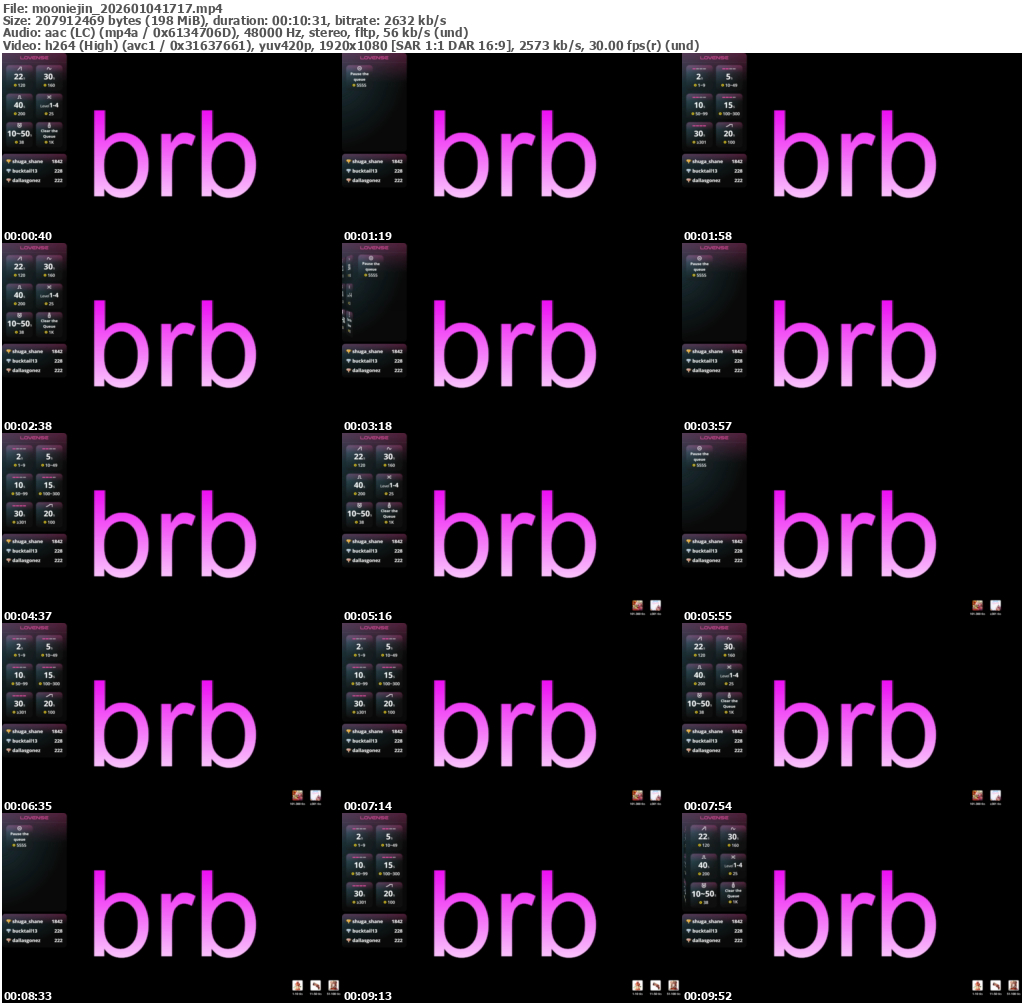The height and width of the screenshot is (1003, 1024).
Task: Click the timestamp label 00:09:13
Action: pyautogui.click(x=368, y=996)
